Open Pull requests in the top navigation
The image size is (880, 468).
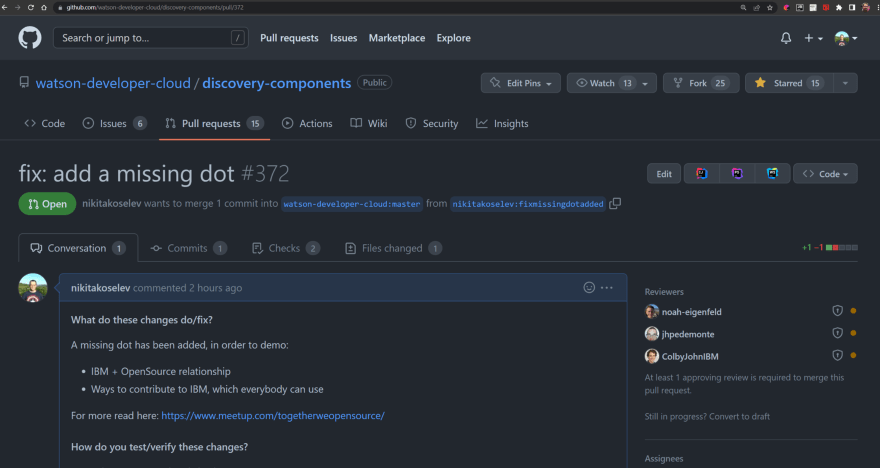click(x=289, y=38)
